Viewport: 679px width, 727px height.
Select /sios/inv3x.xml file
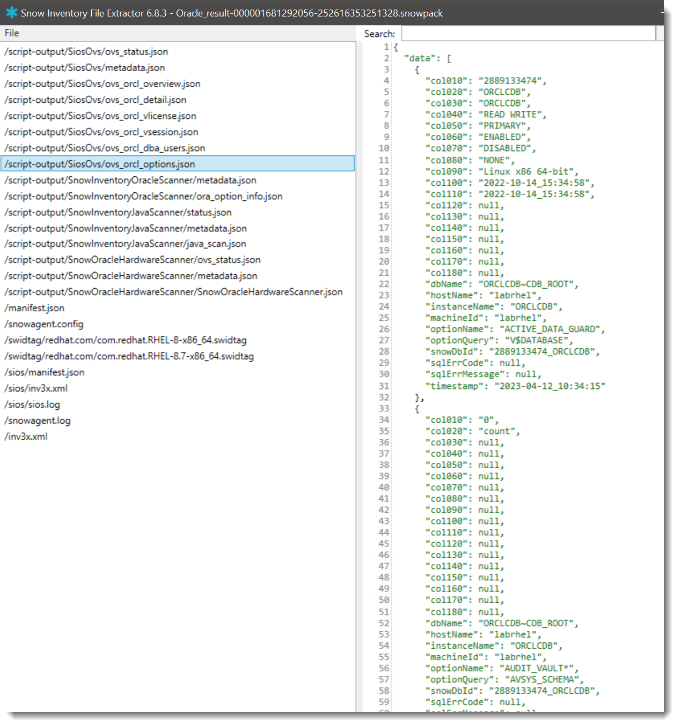pyautogui.click(x=36, y=389)
